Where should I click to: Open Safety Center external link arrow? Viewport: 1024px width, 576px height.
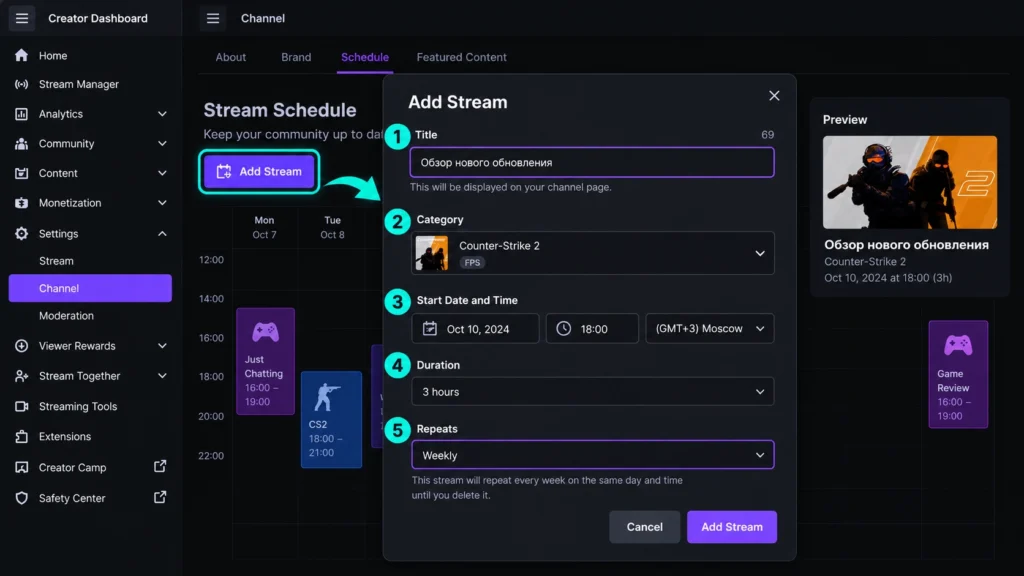[160, 497]
